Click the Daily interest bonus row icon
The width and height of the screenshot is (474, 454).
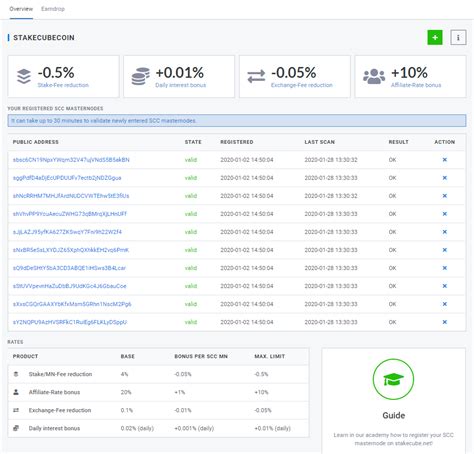[16, 428]
